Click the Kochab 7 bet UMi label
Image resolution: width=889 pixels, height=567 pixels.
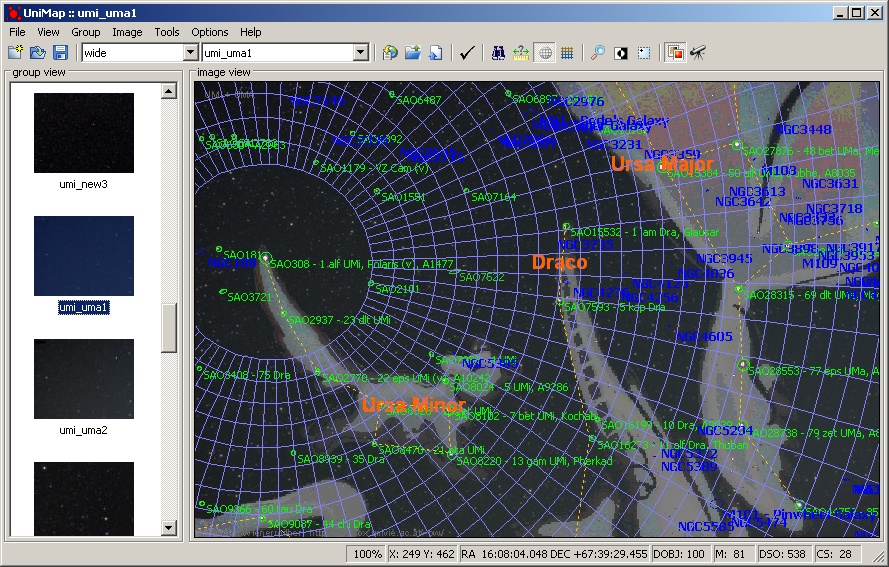(526, 416)
